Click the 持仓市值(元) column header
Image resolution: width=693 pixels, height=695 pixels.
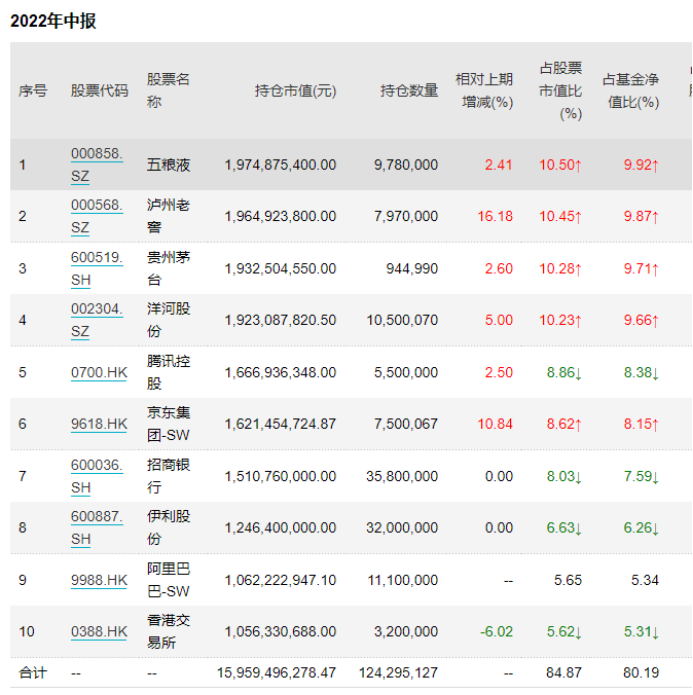[295, 90]
